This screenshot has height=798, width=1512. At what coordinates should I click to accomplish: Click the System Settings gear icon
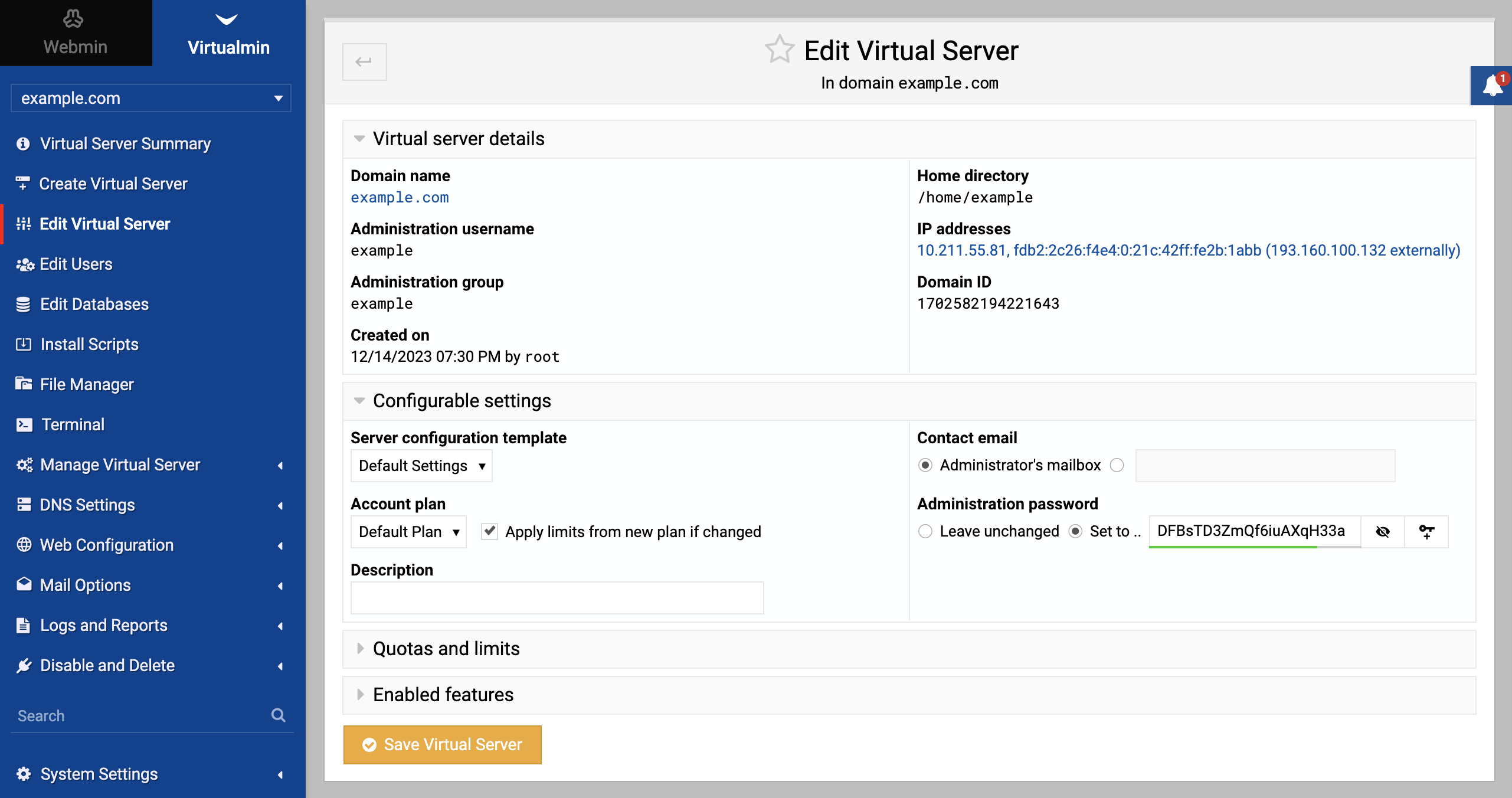pos(24,774)
